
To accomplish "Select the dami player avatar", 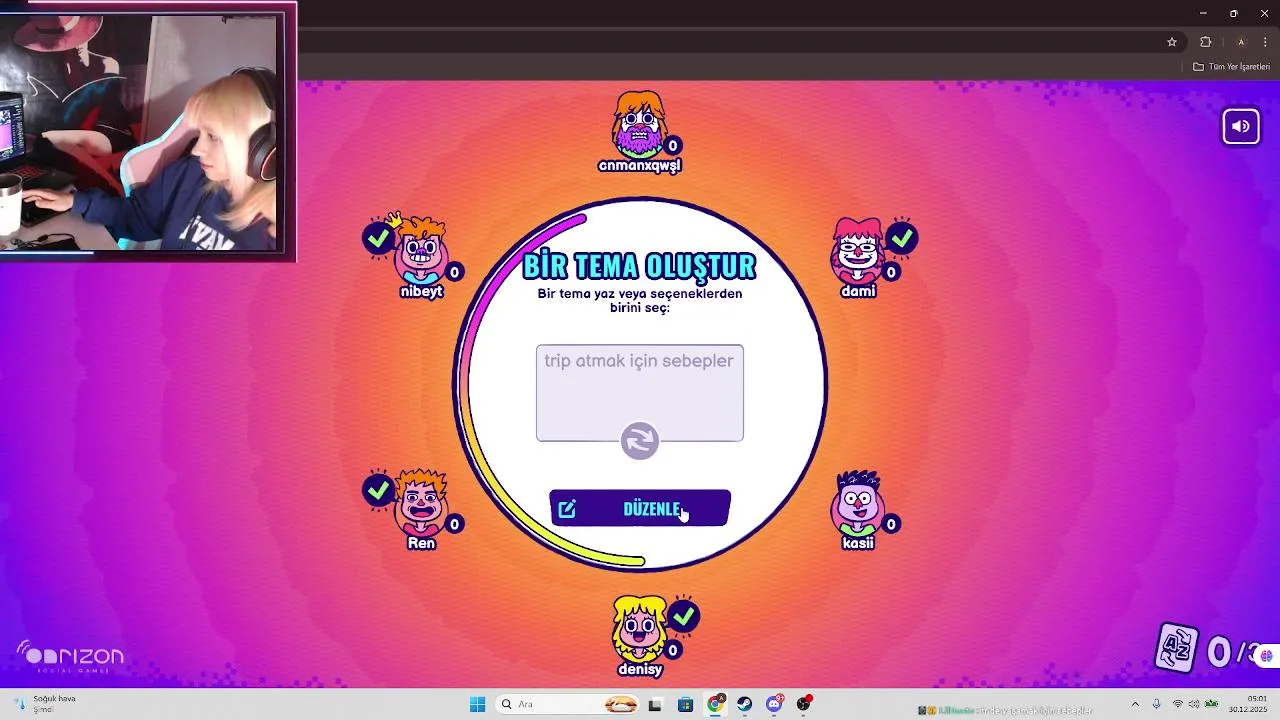I will 858,250.
